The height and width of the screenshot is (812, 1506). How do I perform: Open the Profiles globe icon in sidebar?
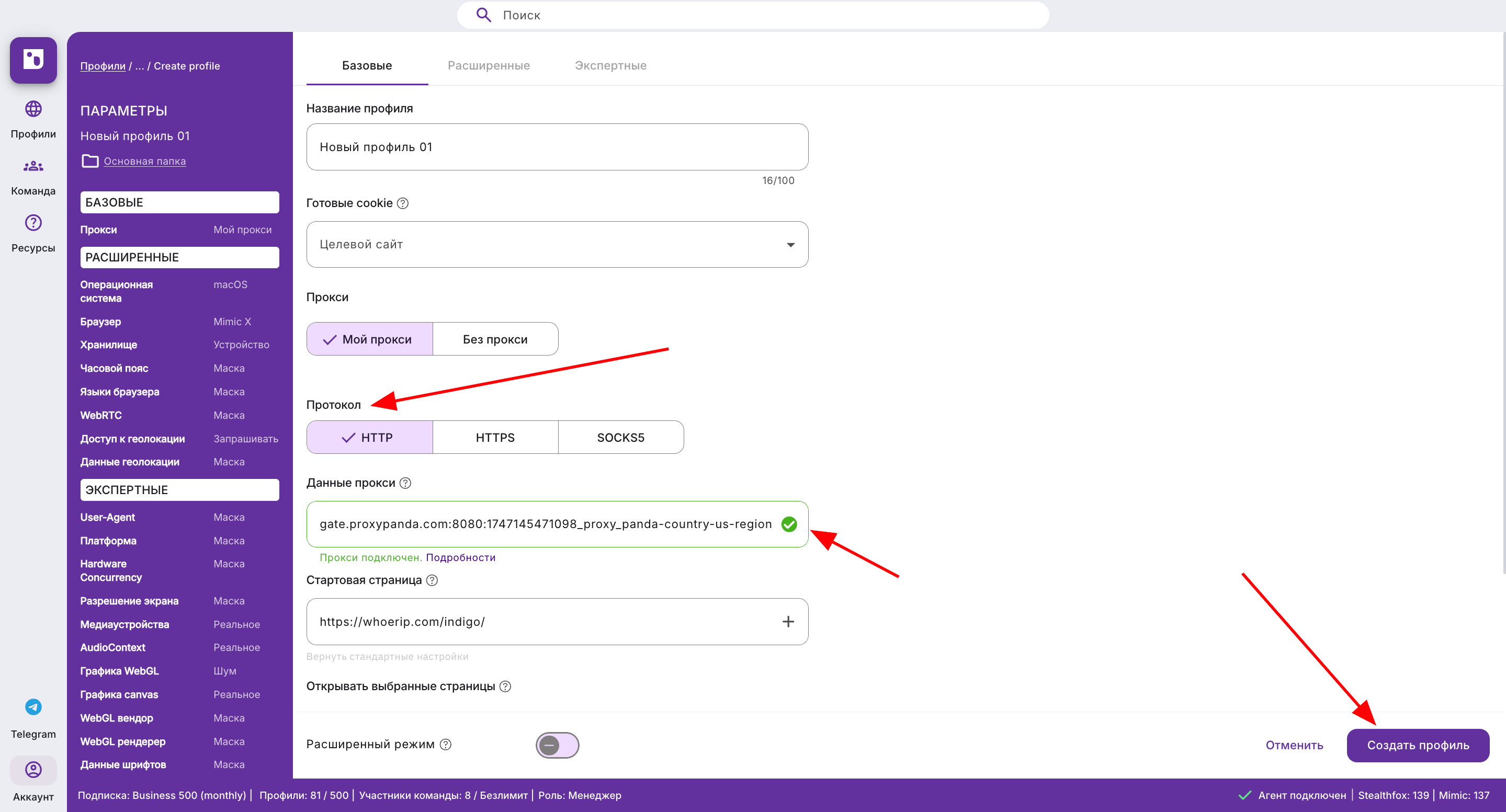click(x=33, y=109)
